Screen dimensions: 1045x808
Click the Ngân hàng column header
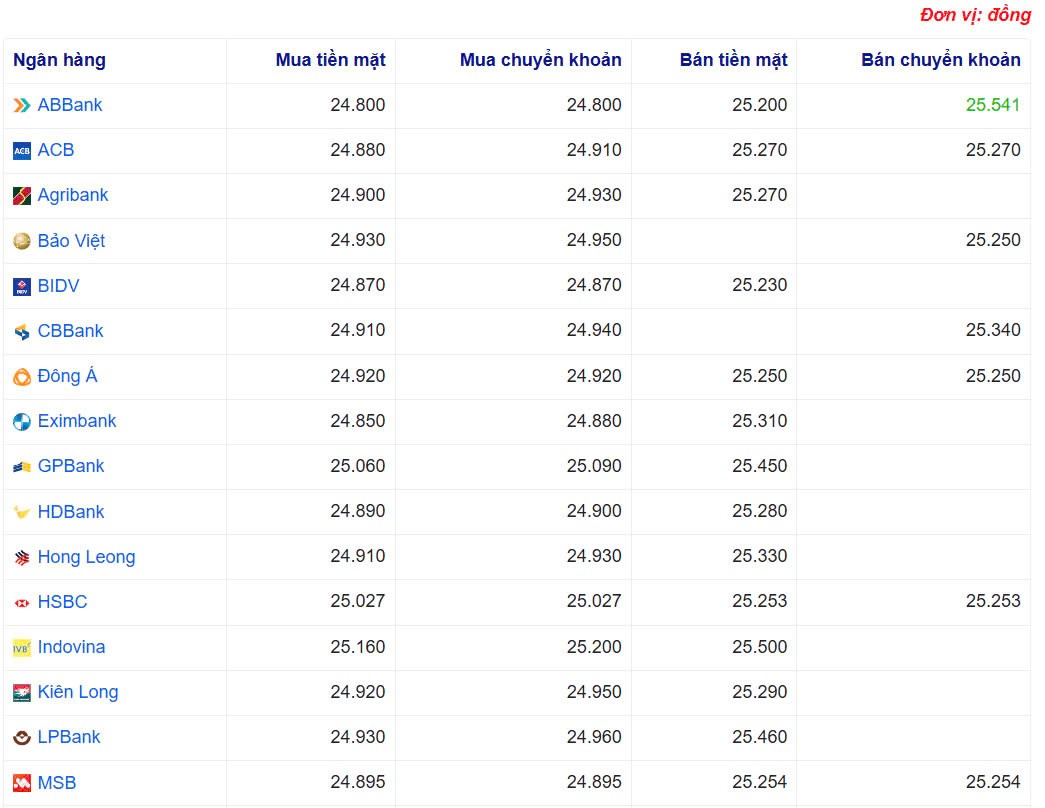[59, 60]
